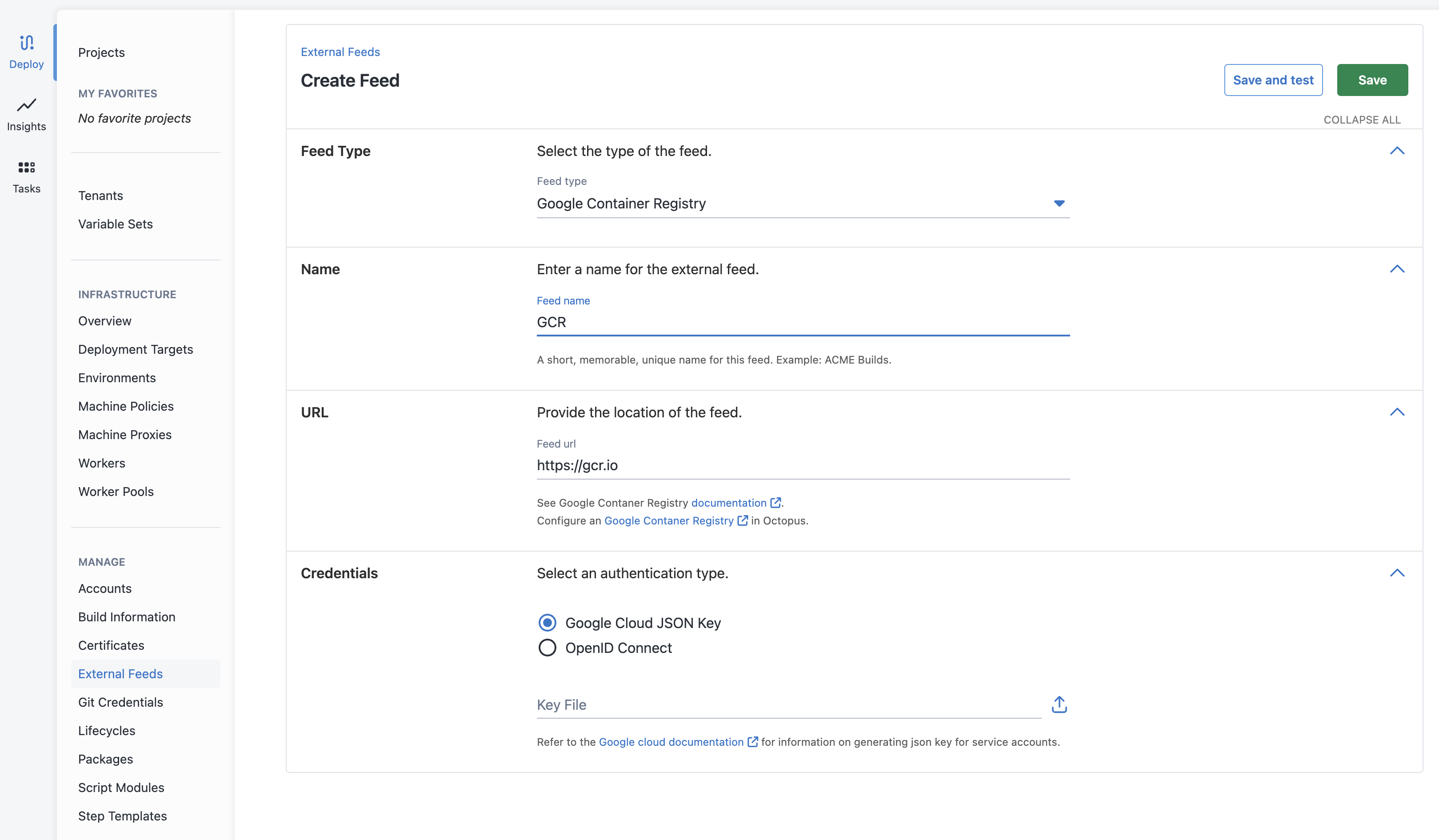Collapse the Credentials section chevron
Viewport: 1439px width, 840px height.
tap(1397, 573)
